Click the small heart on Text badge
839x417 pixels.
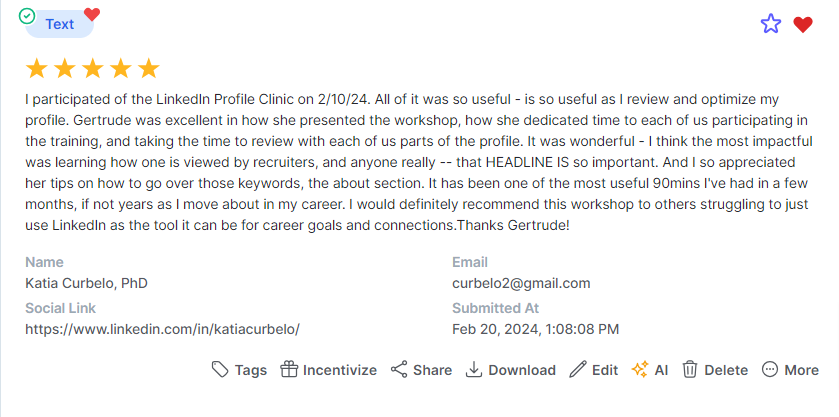pyautogui.click(x=92, y=14)
